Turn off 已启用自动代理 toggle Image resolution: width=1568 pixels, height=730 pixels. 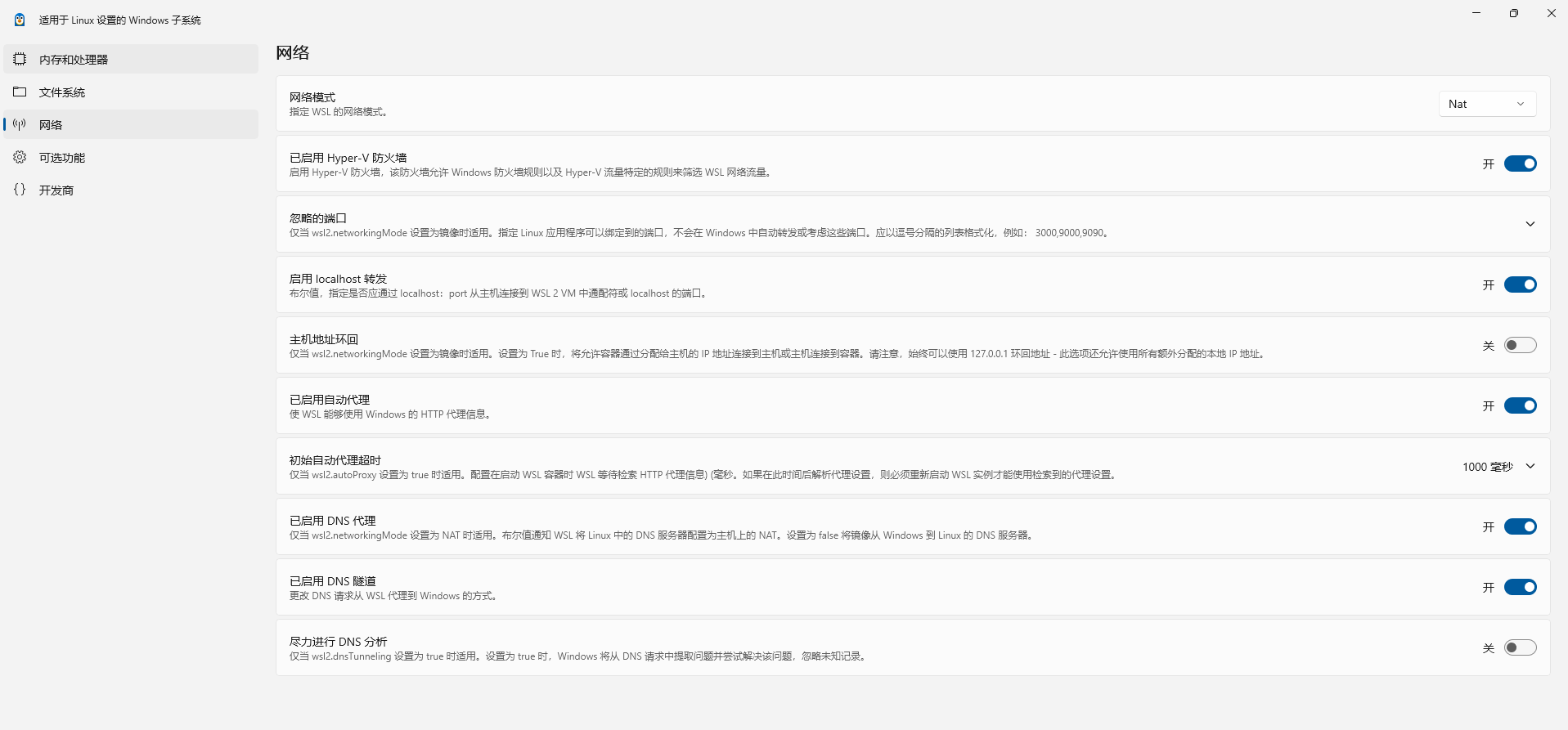[1520, 405]
